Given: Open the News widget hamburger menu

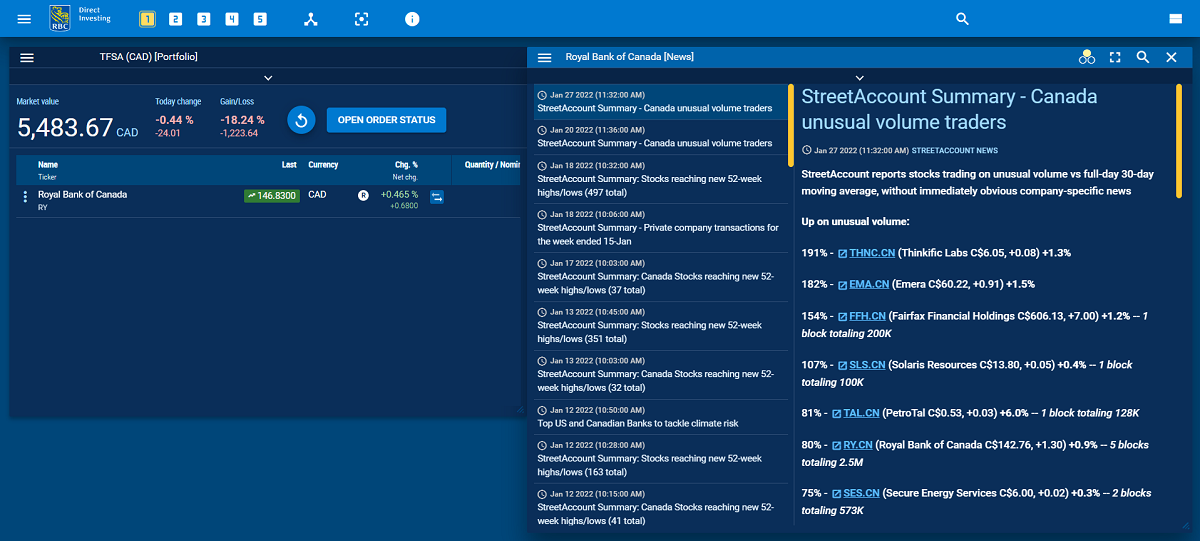Looking at the screenshot, I should (544, 58).
